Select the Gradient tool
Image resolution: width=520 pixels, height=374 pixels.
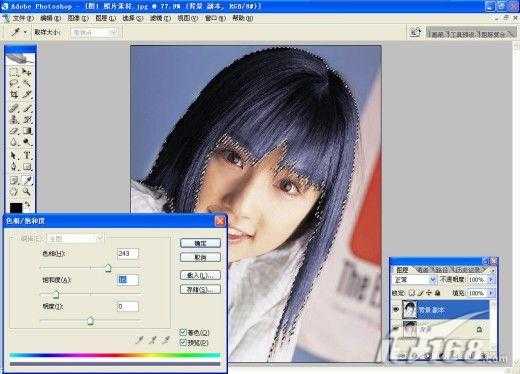27,131
